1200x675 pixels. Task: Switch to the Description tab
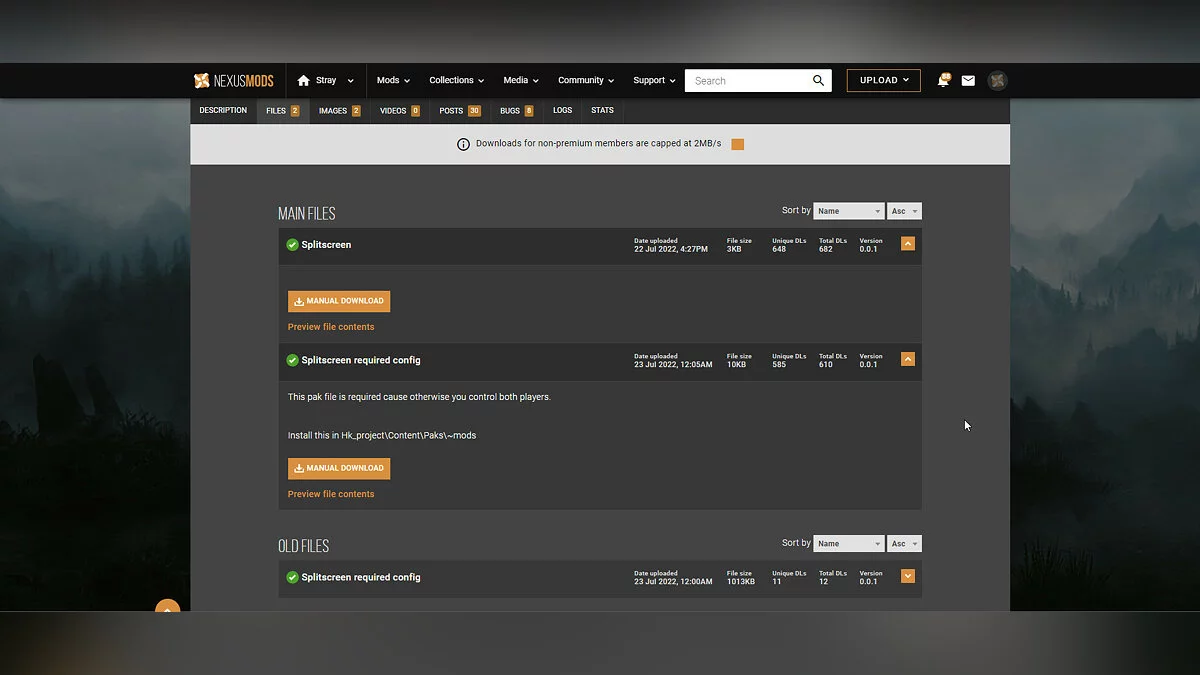223,111
